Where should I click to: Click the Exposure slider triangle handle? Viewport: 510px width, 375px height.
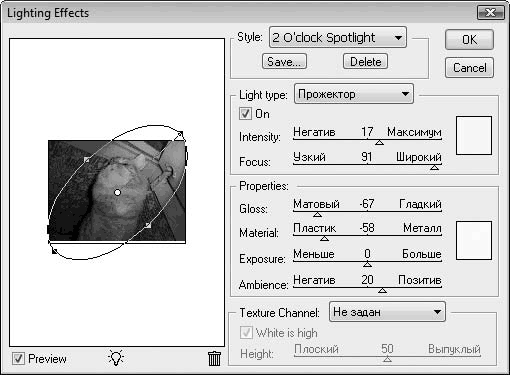click(367, 265)
